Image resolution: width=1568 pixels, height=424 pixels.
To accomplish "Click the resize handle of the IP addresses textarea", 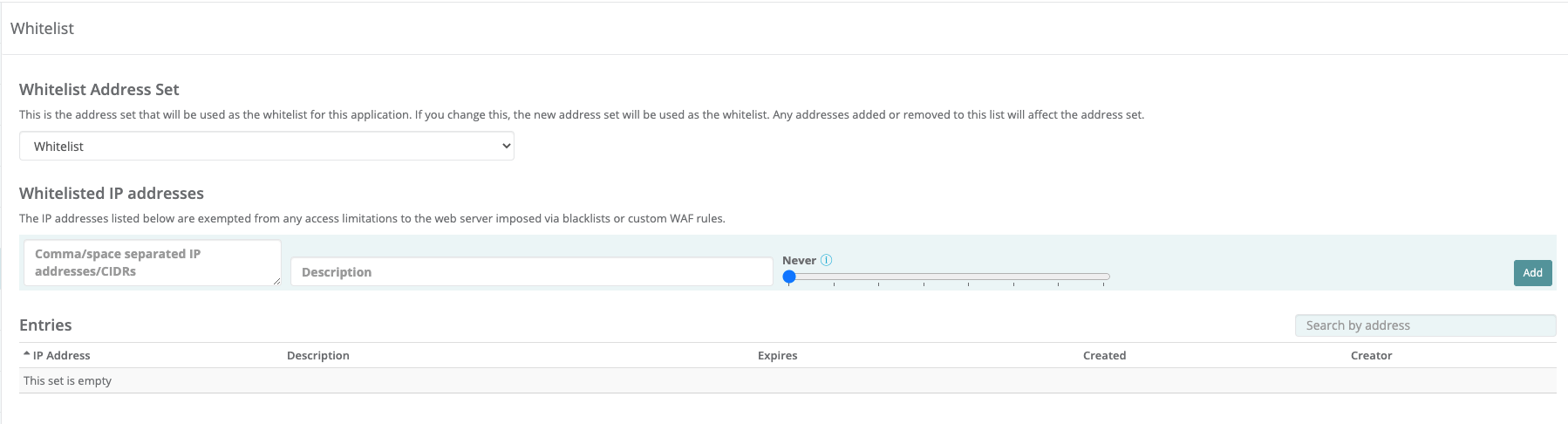I will 276,281.
